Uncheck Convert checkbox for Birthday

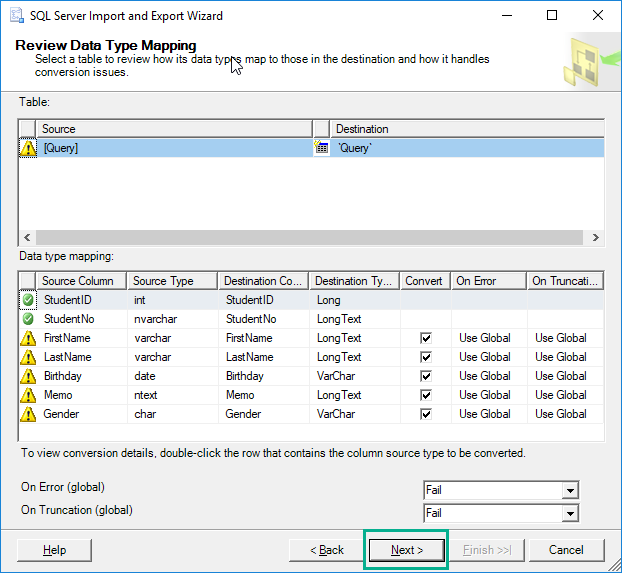[x=425, y=376]
